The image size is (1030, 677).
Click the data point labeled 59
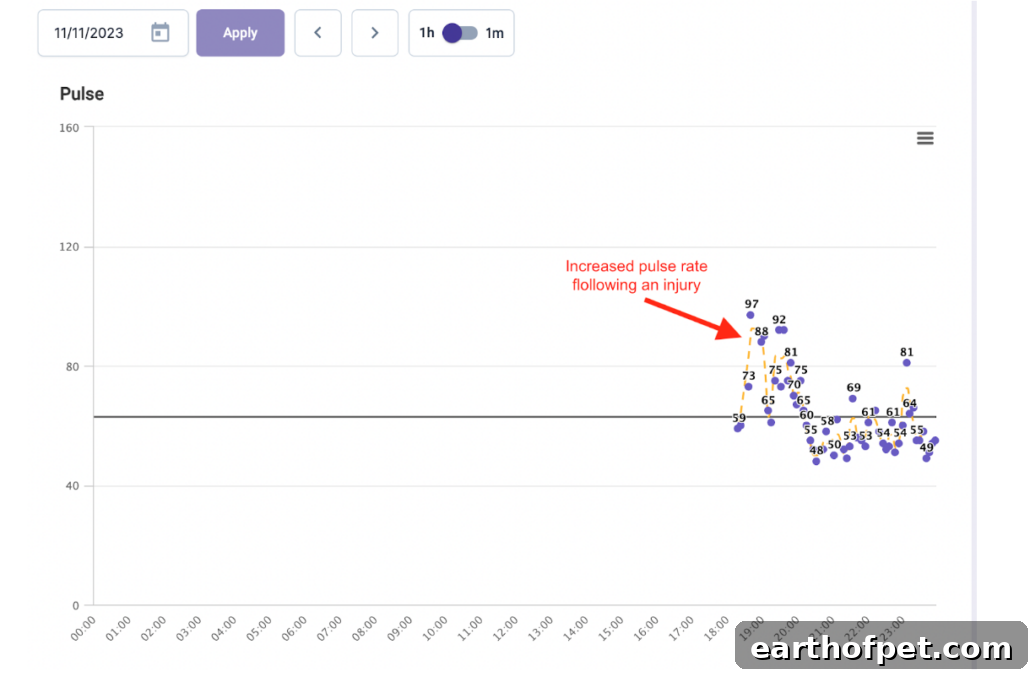pyautogui.click(x=738, y=428)
